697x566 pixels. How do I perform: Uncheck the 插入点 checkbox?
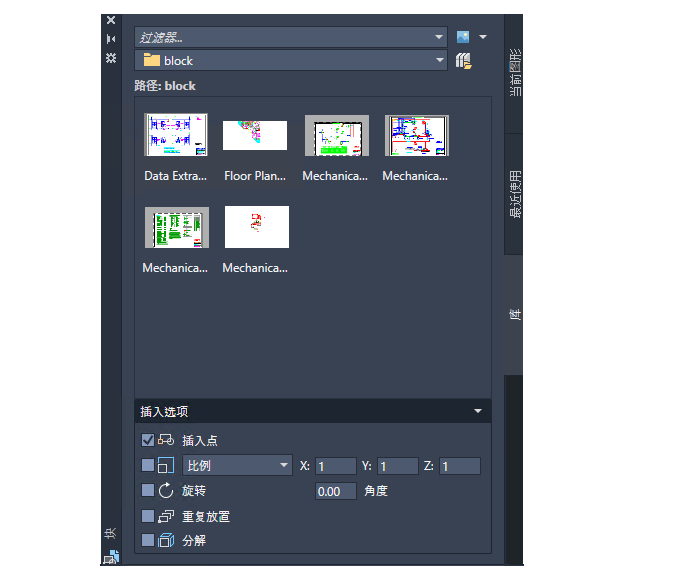click(x=148, y=440)
